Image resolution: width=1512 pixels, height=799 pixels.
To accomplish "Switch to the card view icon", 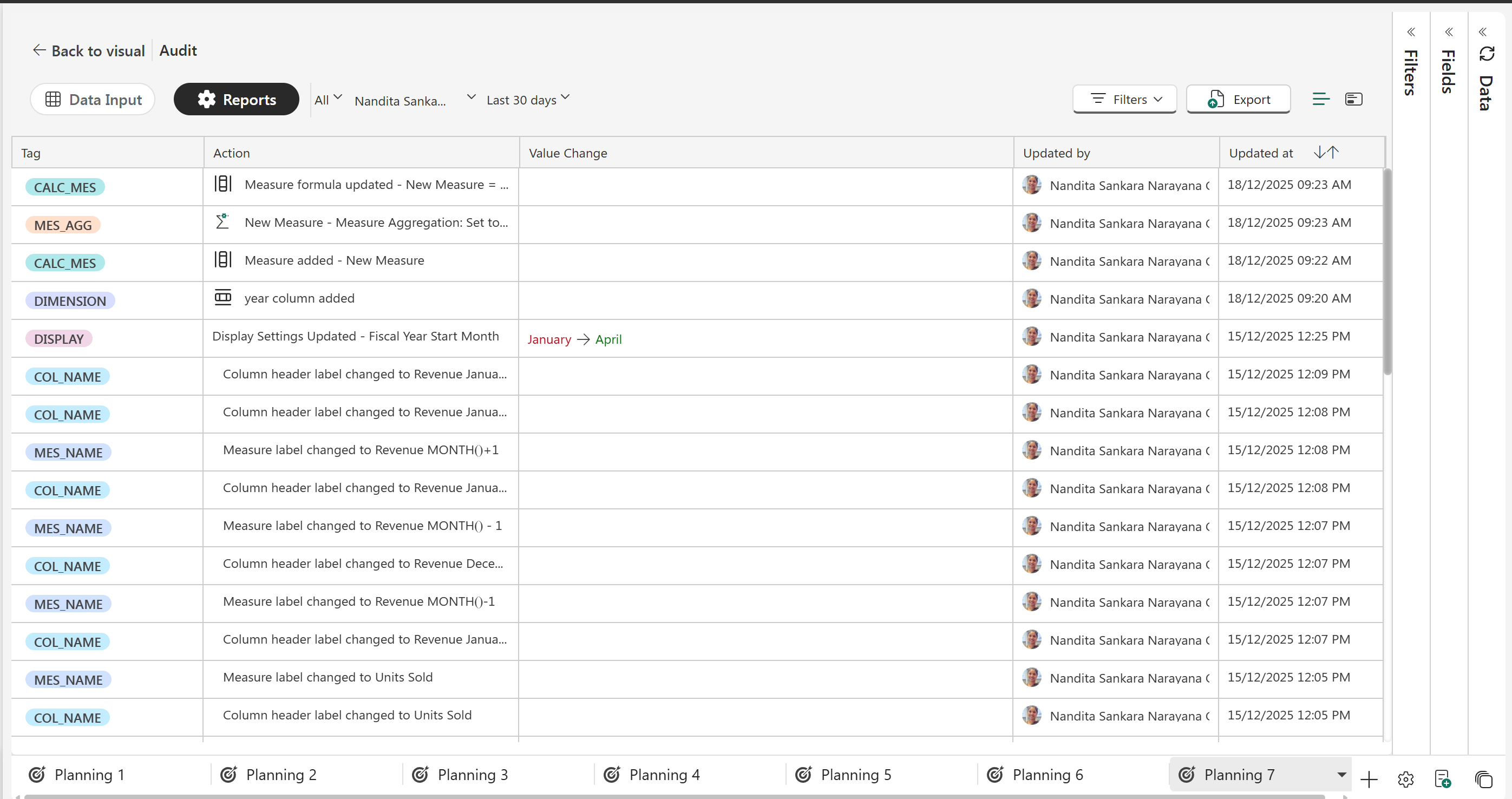I will pyautogui.click(x=1353, y=99).
